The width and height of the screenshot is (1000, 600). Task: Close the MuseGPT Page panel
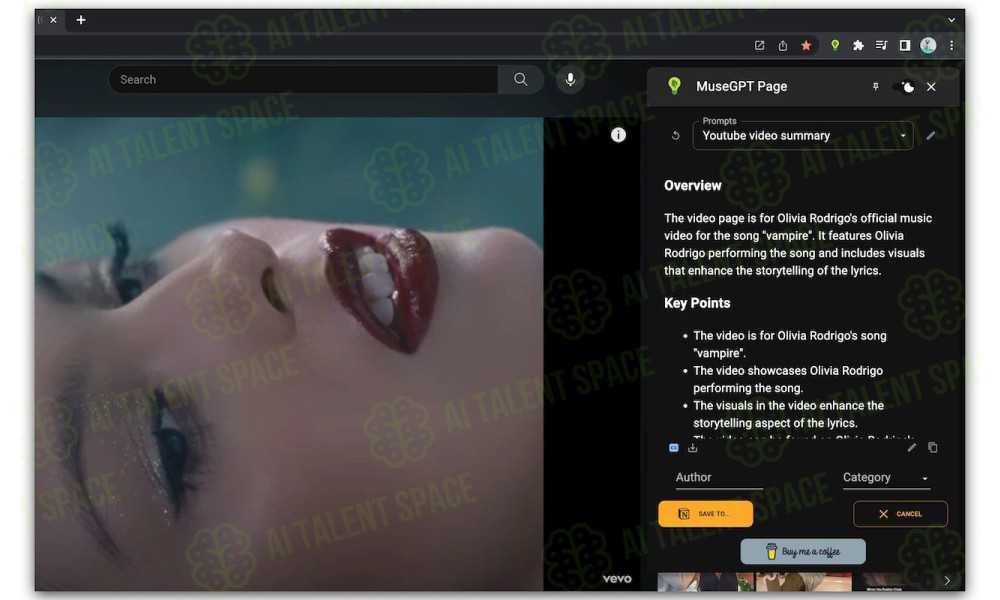click(931, 87)
